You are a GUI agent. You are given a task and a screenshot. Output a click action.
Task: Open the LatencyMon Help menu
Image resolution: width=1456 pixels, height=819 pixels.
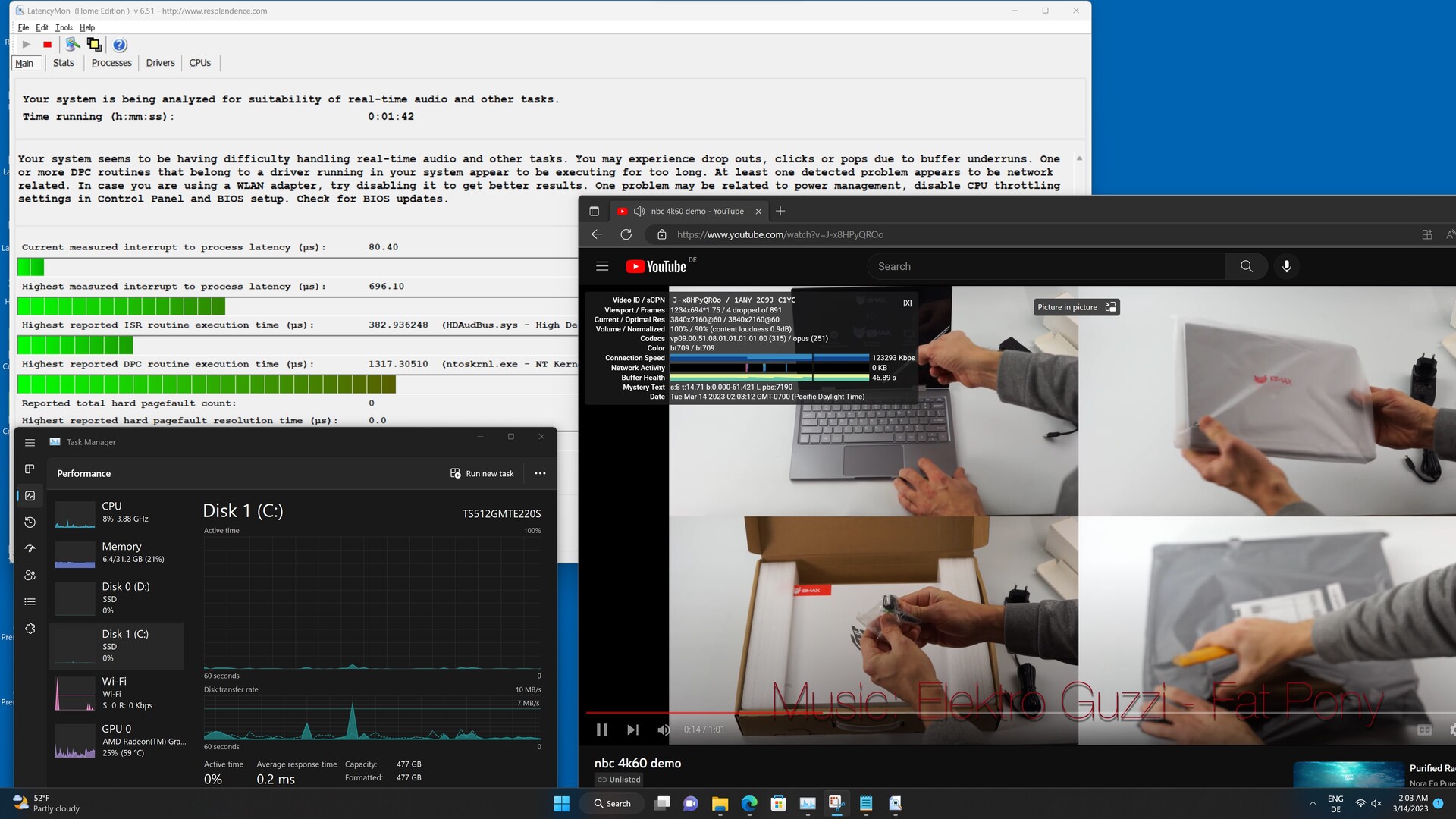87,27
